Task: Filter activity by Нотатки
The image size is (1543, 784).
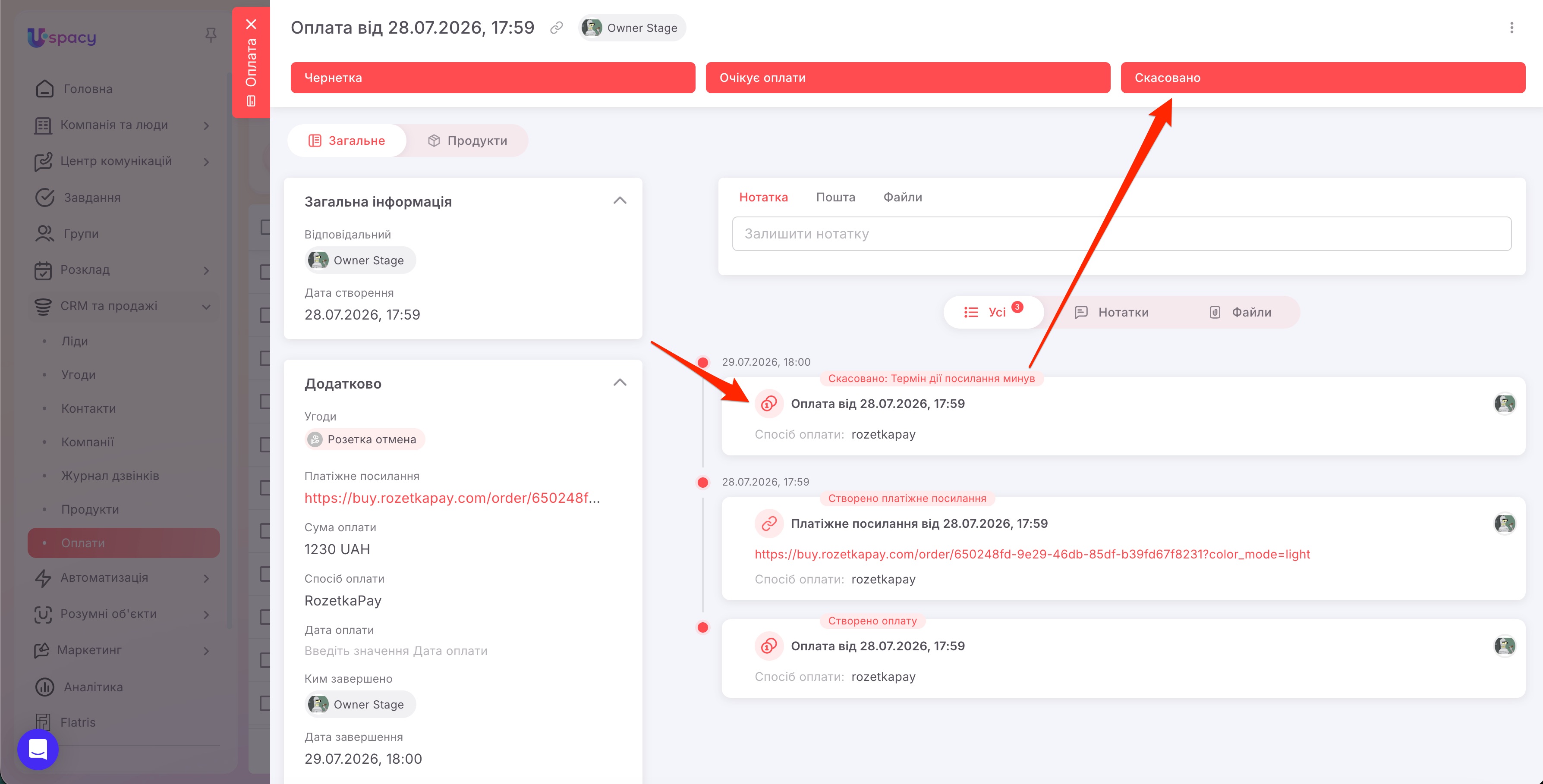Action: (x=1112, y=312)
